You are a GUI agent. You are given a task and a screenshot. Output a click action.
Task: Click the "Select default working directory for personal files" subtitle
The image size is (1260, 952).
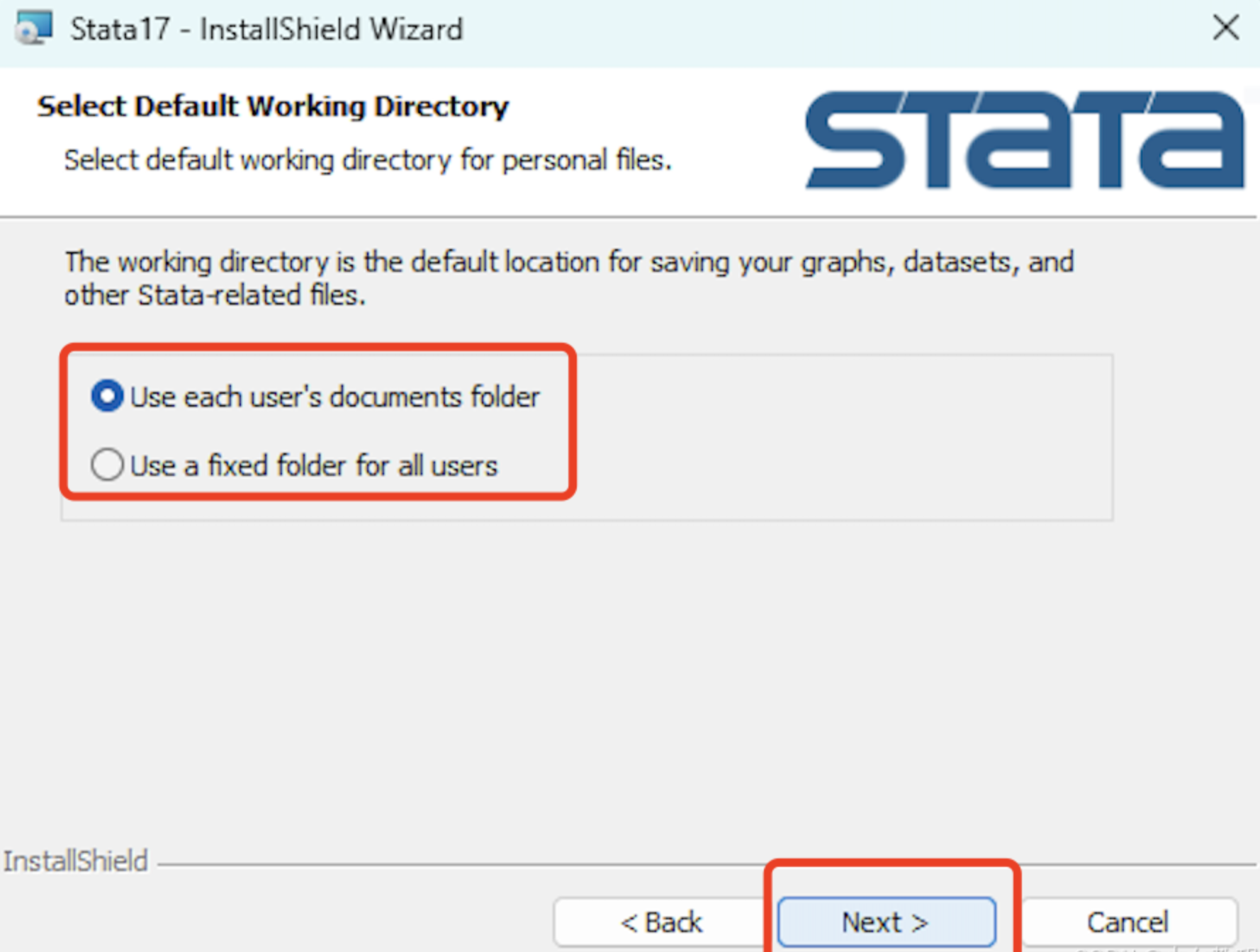(x=367, y=160)
